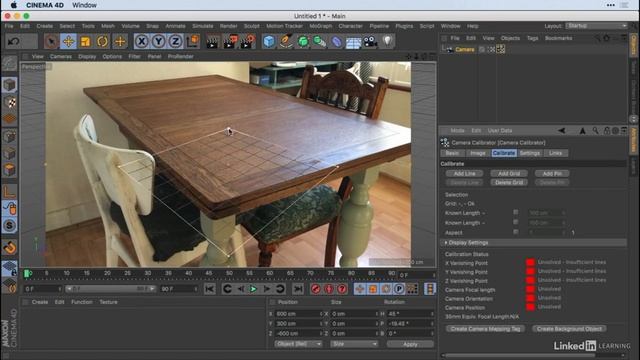The width and height of the screenshot is (640, 360).
Task: Add a Light object
Action: click(x=387, y=41)
